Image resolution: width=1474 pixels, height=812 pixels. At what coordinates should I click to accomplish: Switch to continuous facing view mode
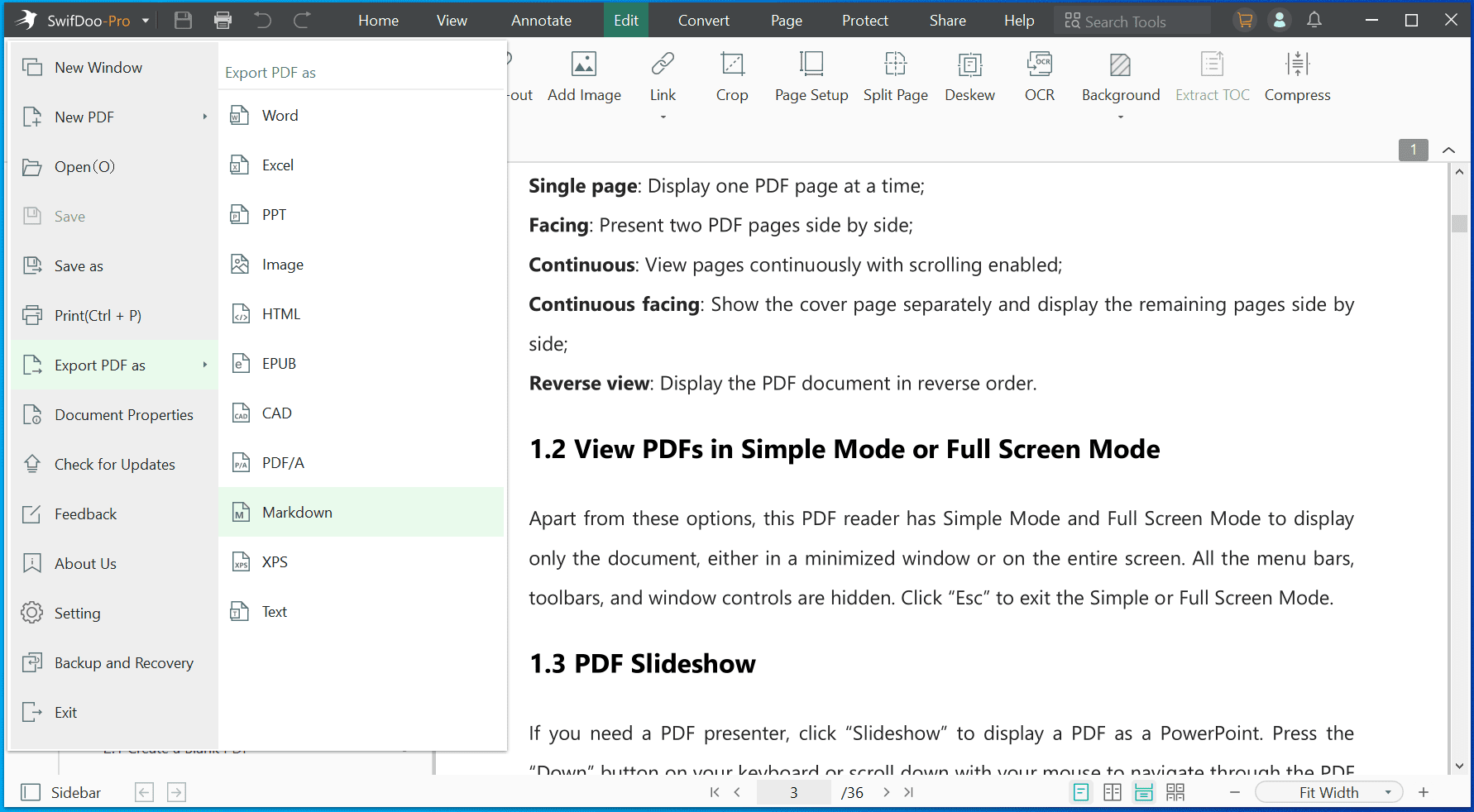click(x=1175, y=792)
